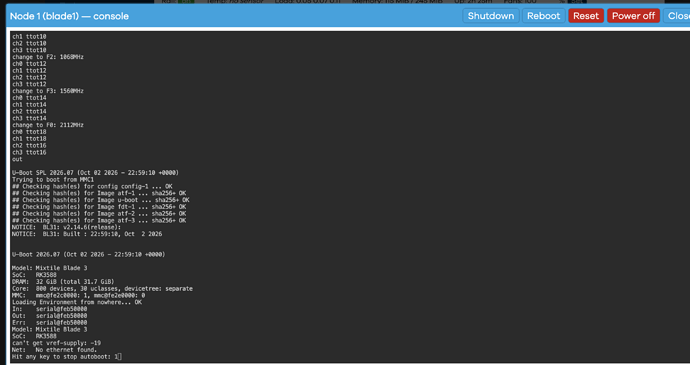The width and height of the screenshot is (690, 365).
Task: Select 'Loading Environment from nowhere... OK' line
Action: click(x=77, y=302)
